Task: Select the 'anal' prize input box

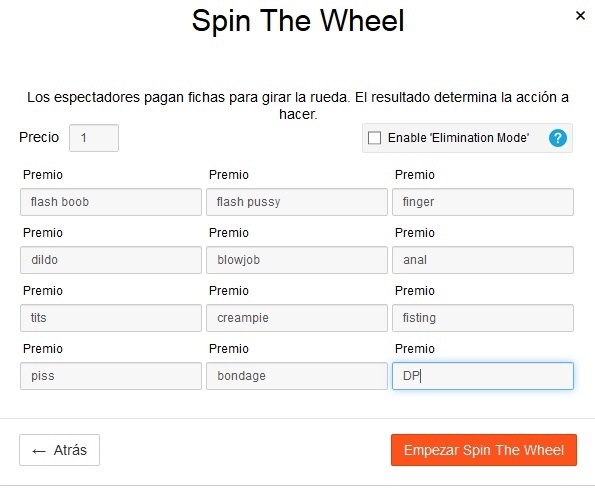Action: 483,260
